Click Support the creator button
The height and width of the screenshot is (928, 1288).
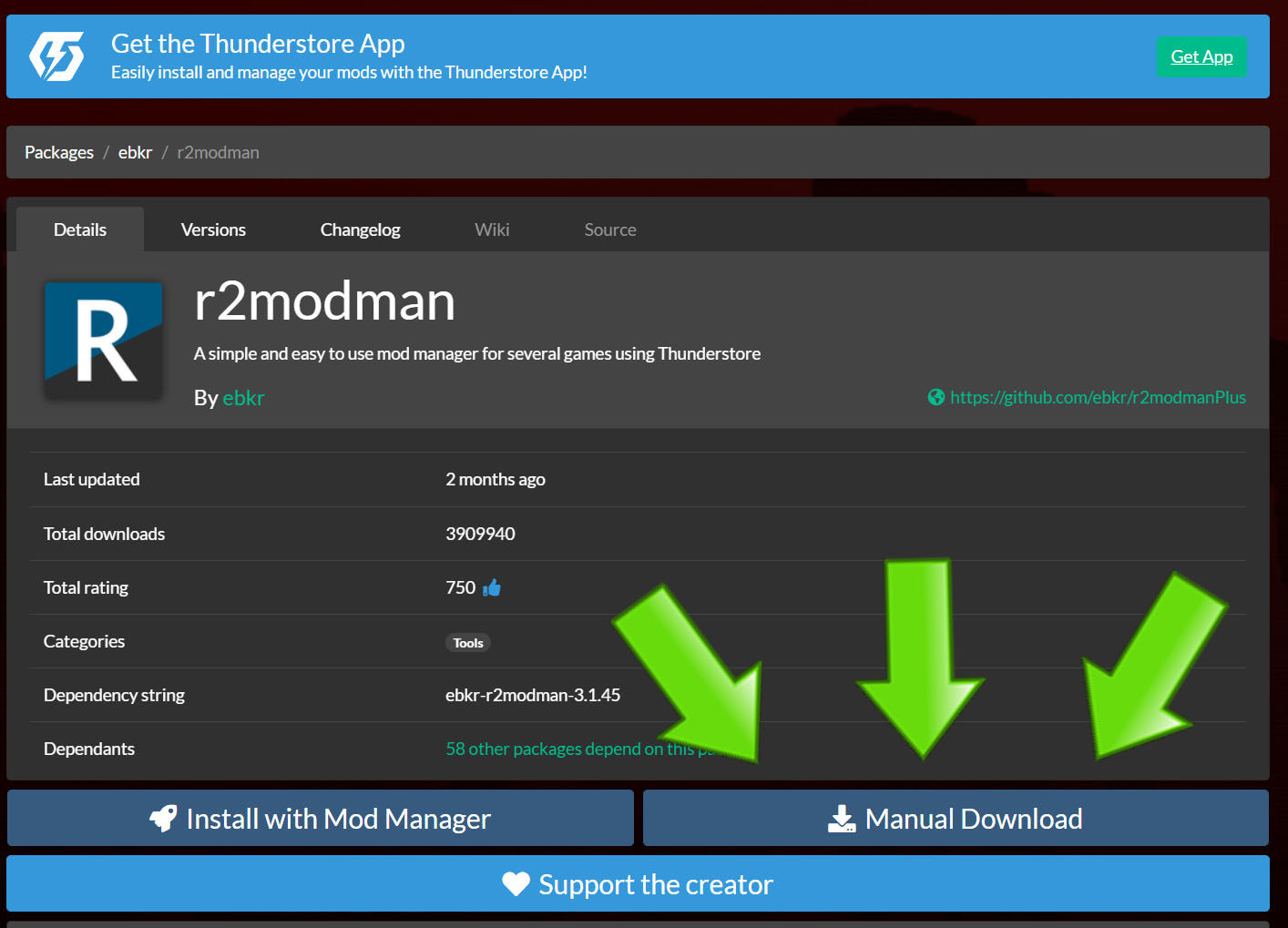point(638,883)
